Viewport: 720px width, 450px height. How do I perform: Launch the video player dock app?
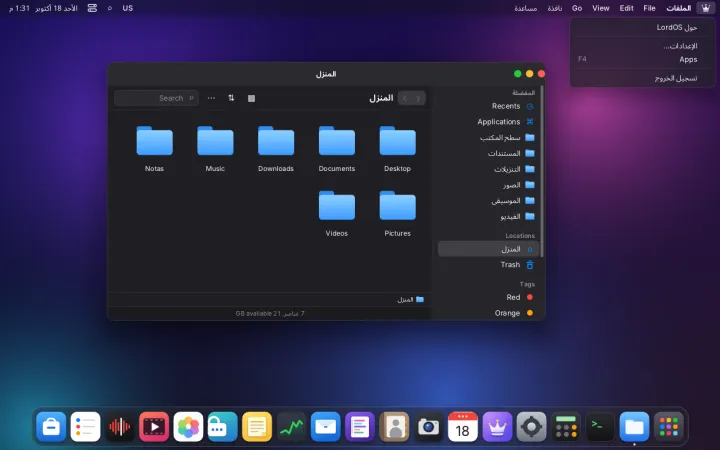tap(154, 427)
